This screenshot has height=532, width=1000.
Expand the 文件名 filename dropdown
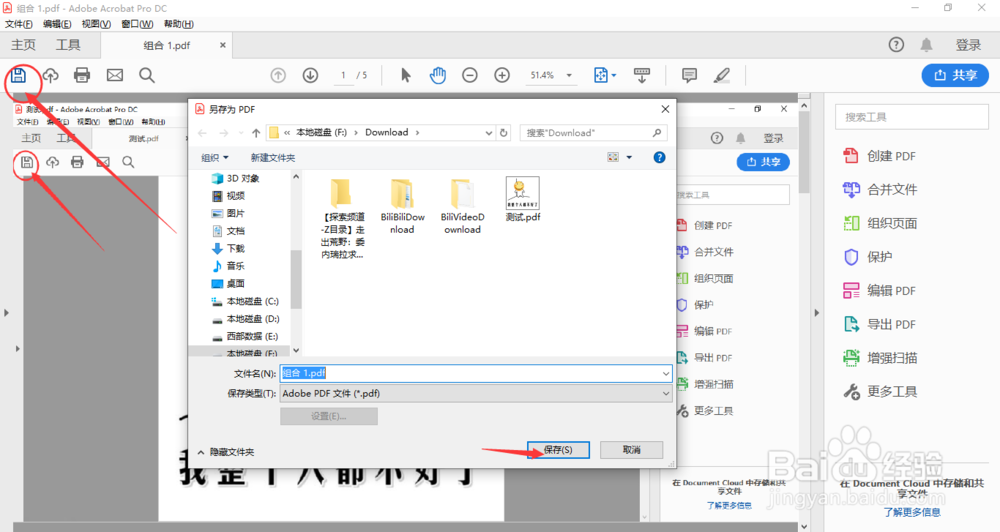tap(665, 373)
